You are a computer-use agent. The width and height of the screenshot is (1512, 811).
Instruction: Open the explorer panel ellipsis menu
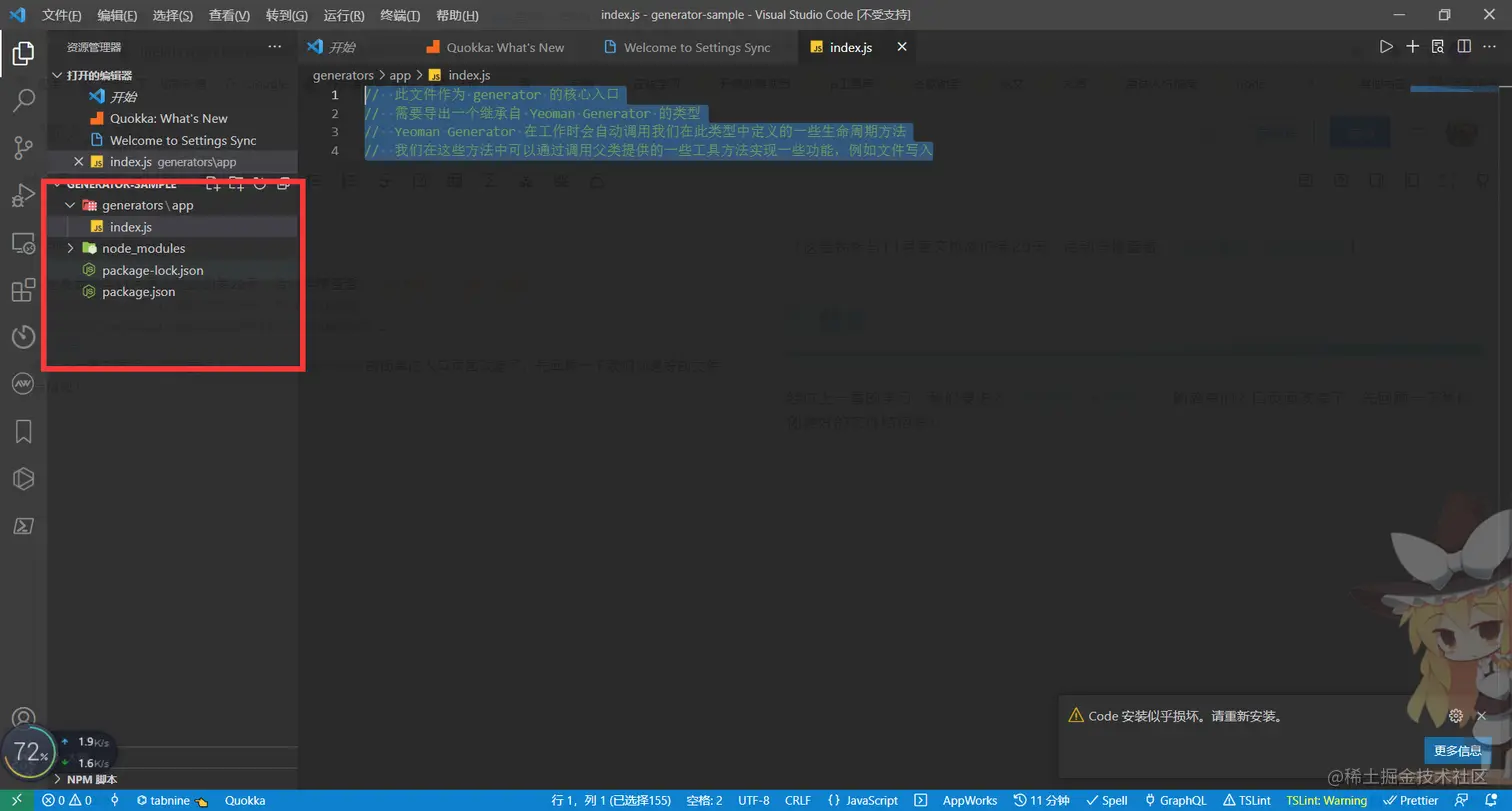coord(275,47)
